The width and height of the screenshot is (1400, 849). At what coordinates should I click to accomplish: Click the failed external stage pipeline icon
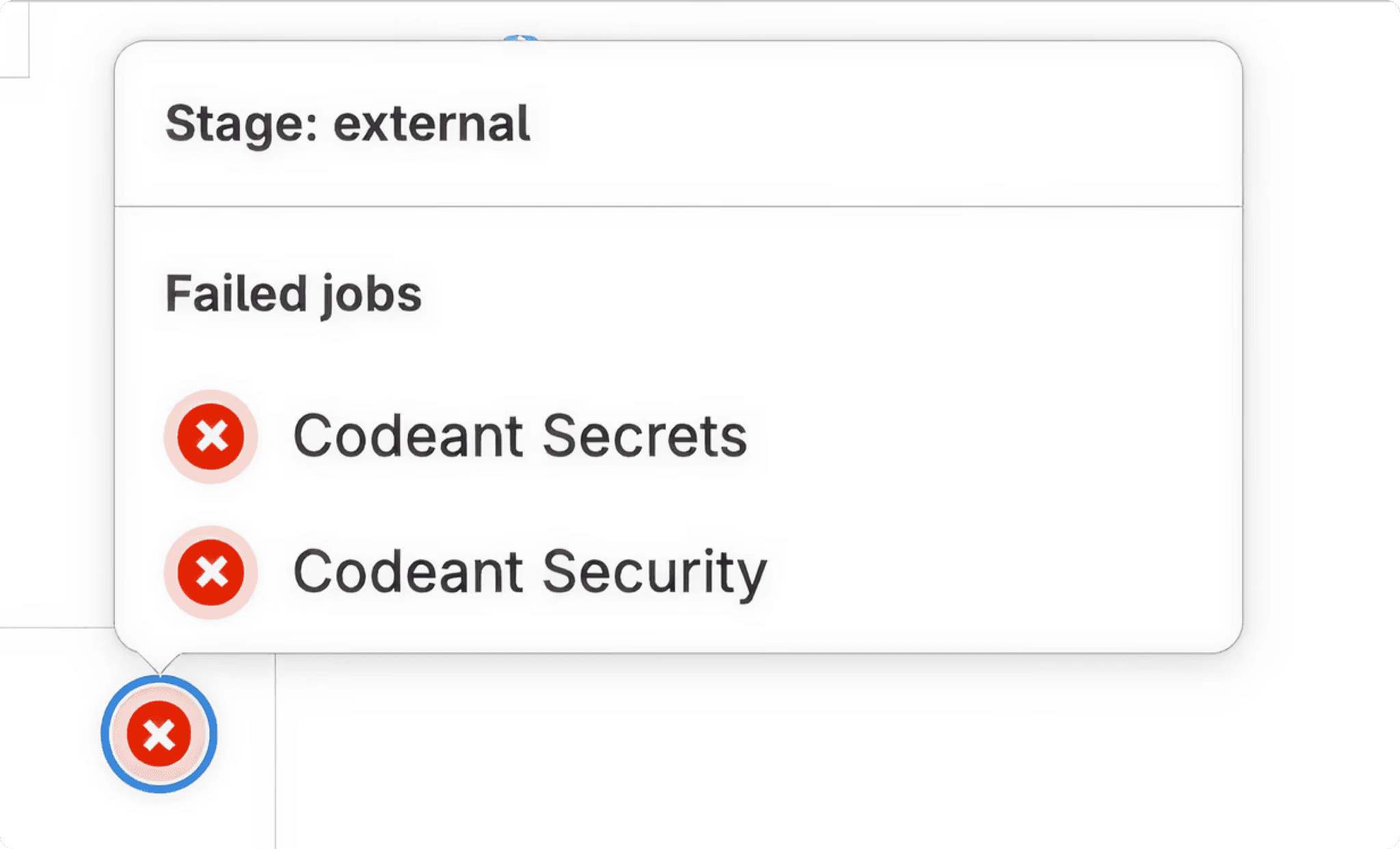[x=159, y=734]
